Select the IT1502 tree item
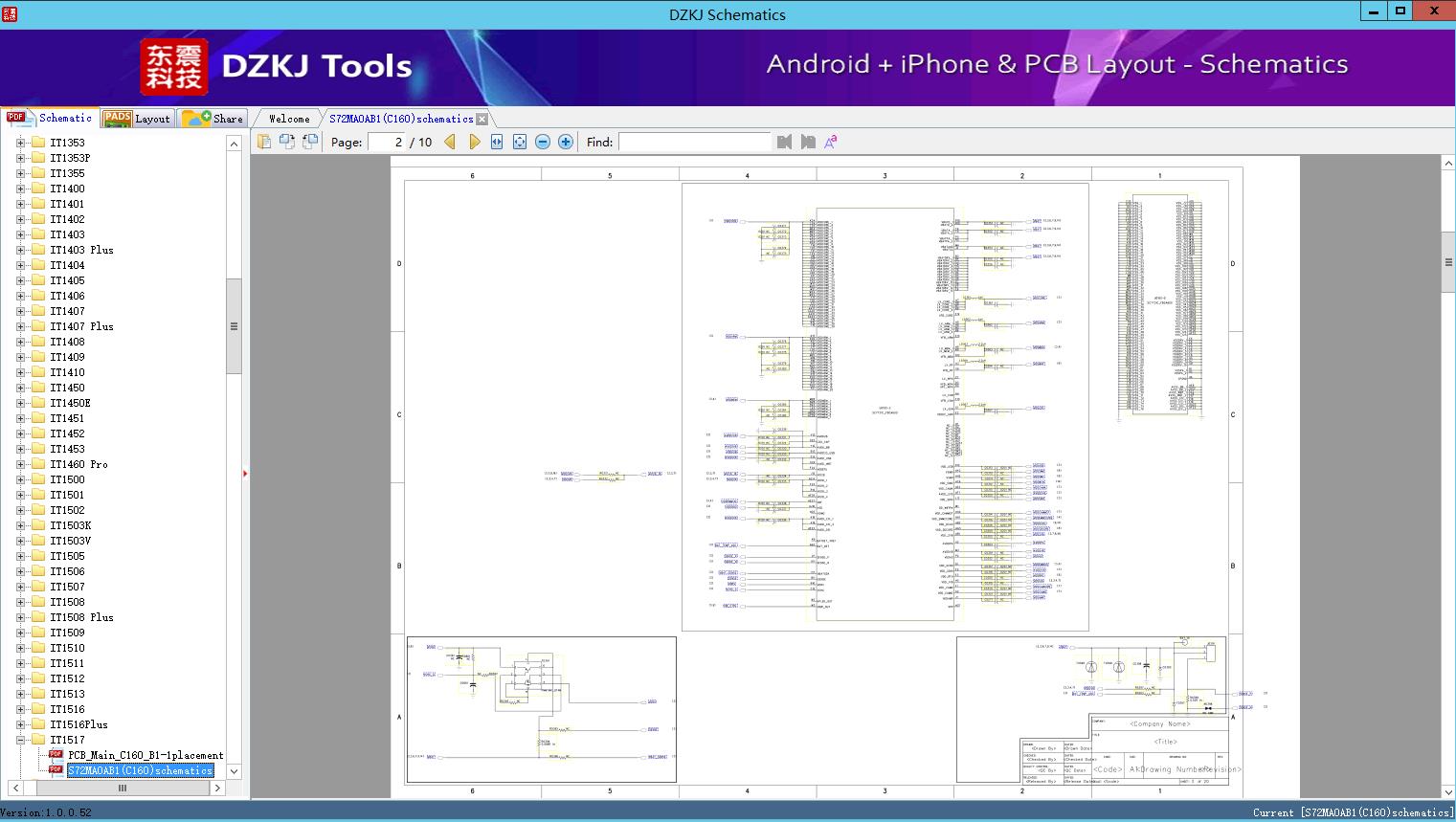Viewport: 1456px width, 822px height. 67,510
